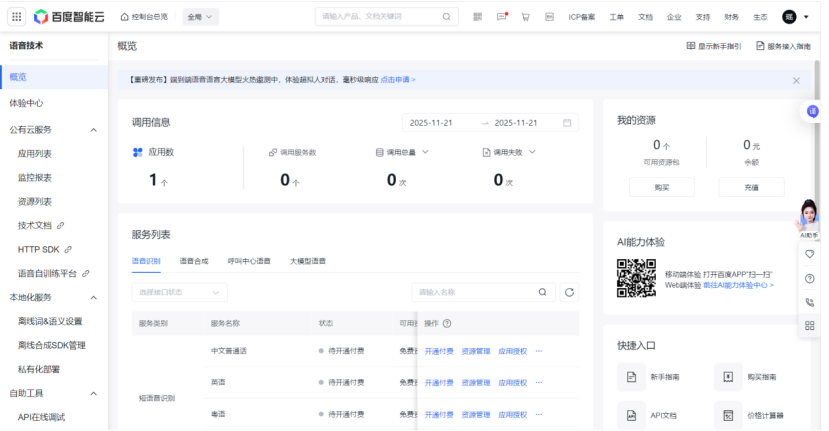The image size is (829, 431).
Task: Click 显示新手指引 at top right
Action: [x=714, y=47]
